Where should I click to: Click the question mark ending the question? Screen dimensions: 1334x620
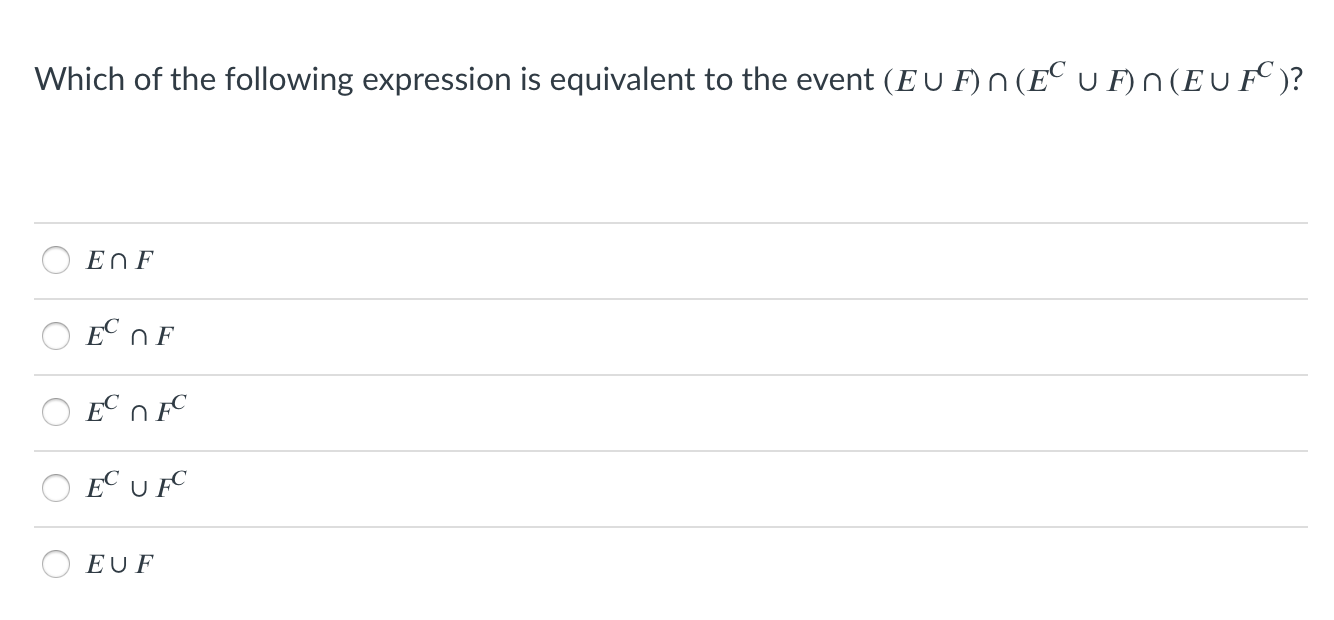pos(1297,80)
